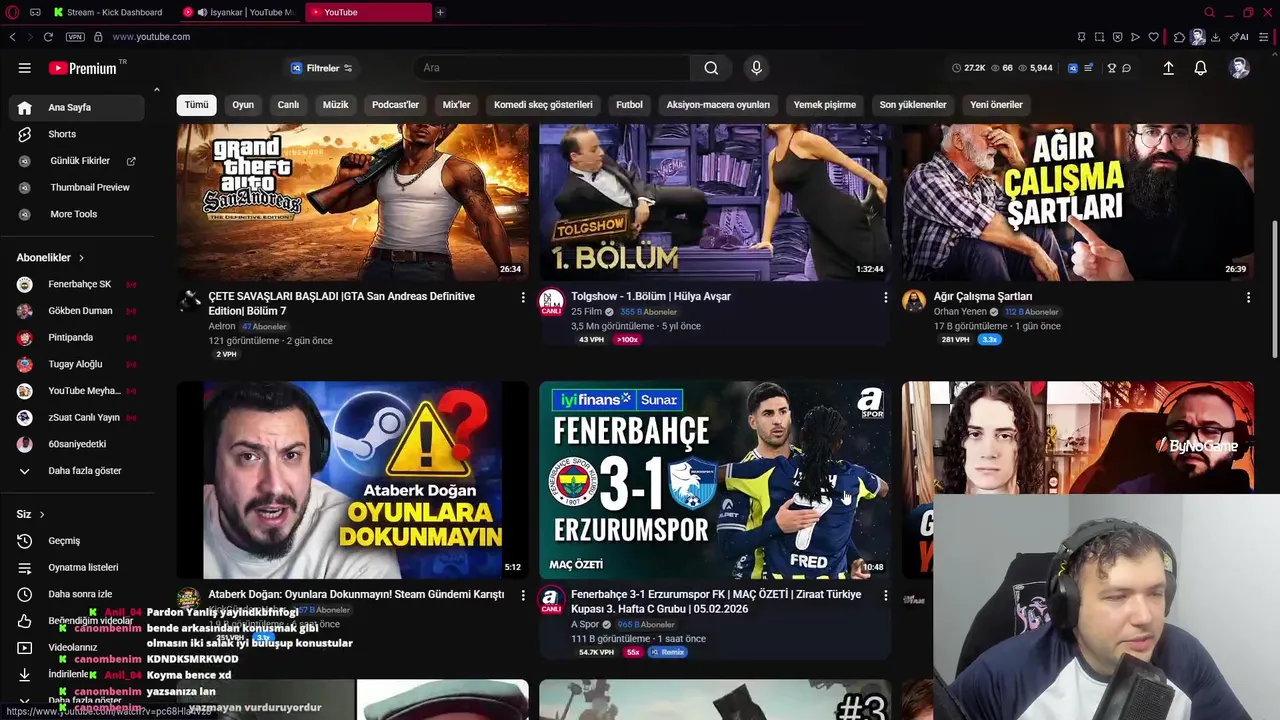
Task: Click the VPN badge in the address bar
Action: [75, 37]
